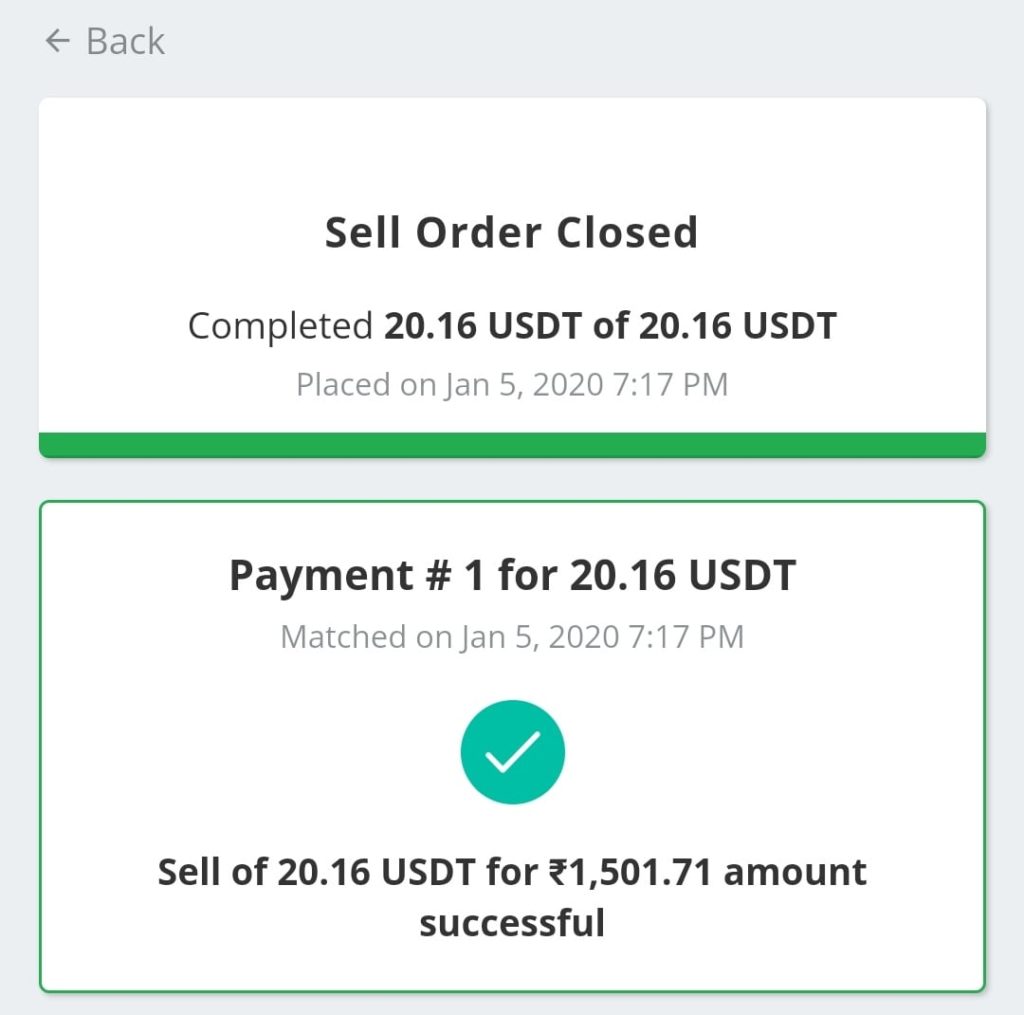The height and width of the screenshot is (1015, 1024).
Task: Click the Completed 20.16 USDT of 20.16 USDT text
Action: (512, 326)
